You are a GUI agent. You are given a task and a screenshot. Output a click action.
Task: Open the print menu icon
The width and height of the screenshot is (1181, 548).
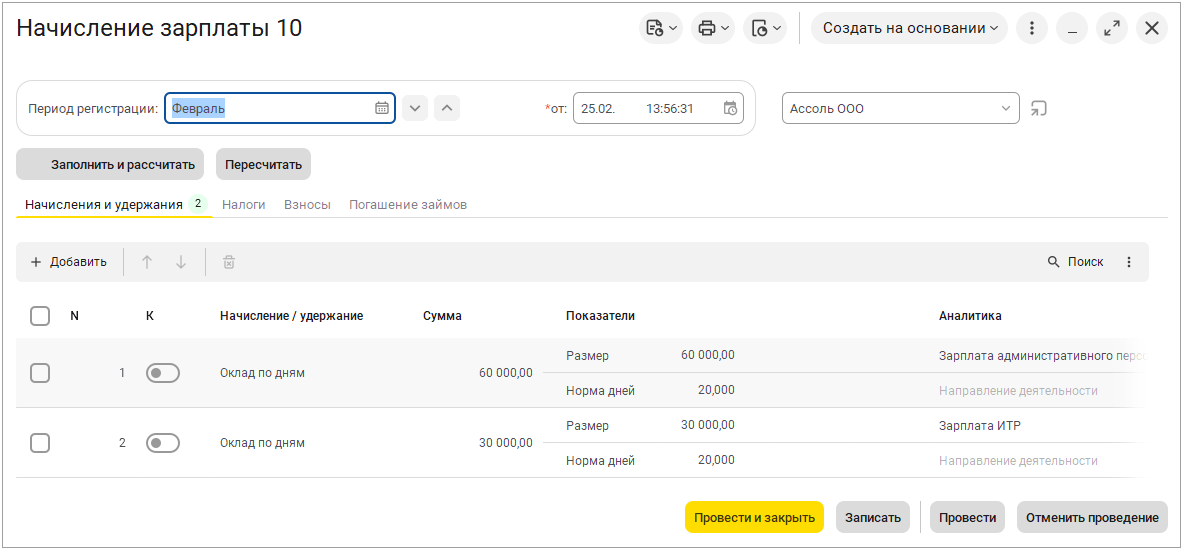click(712, 28)
